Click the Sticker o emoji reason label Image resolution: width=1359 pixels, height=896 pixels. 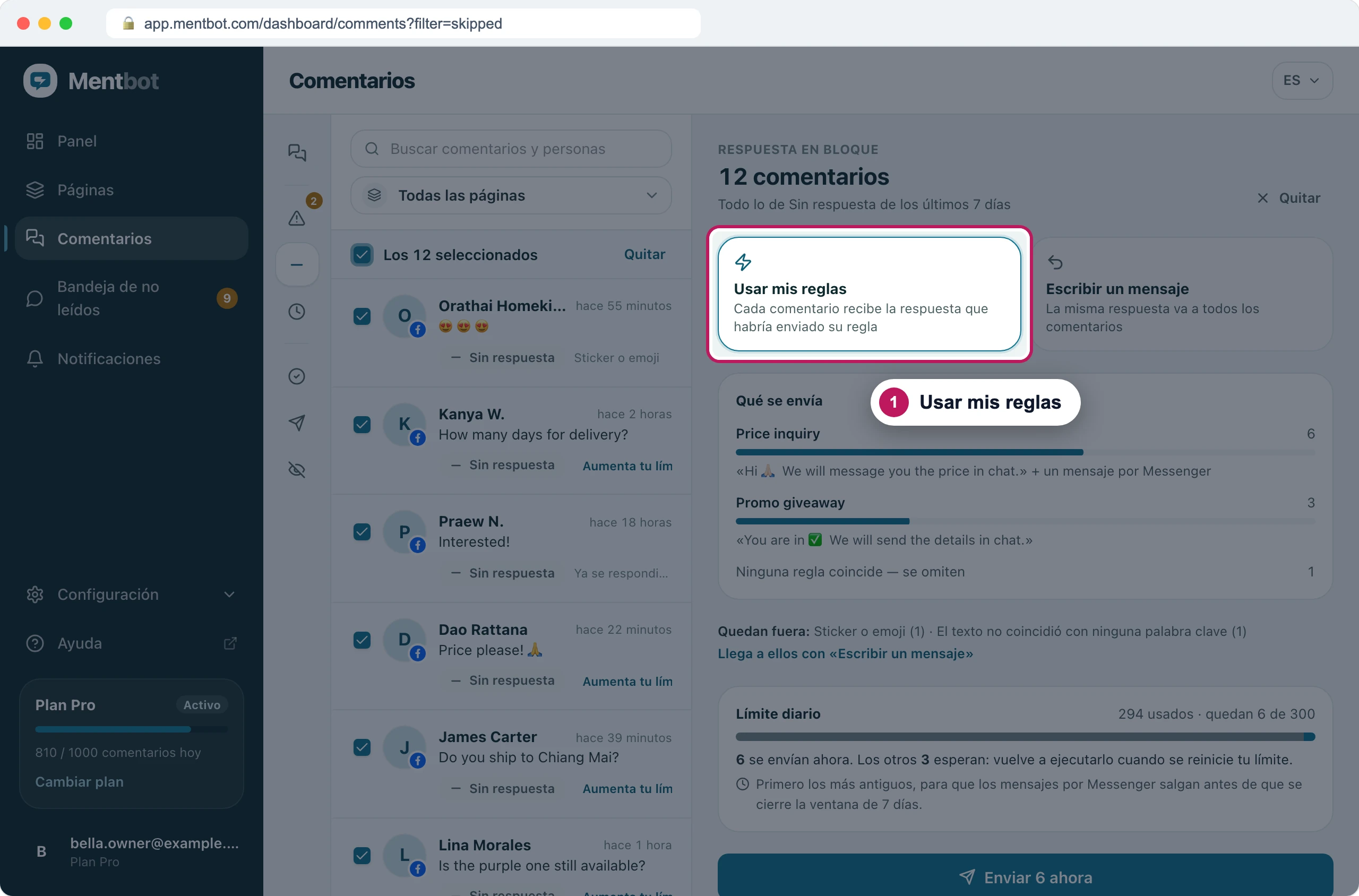pyautogui.click(x=616, y=358)
